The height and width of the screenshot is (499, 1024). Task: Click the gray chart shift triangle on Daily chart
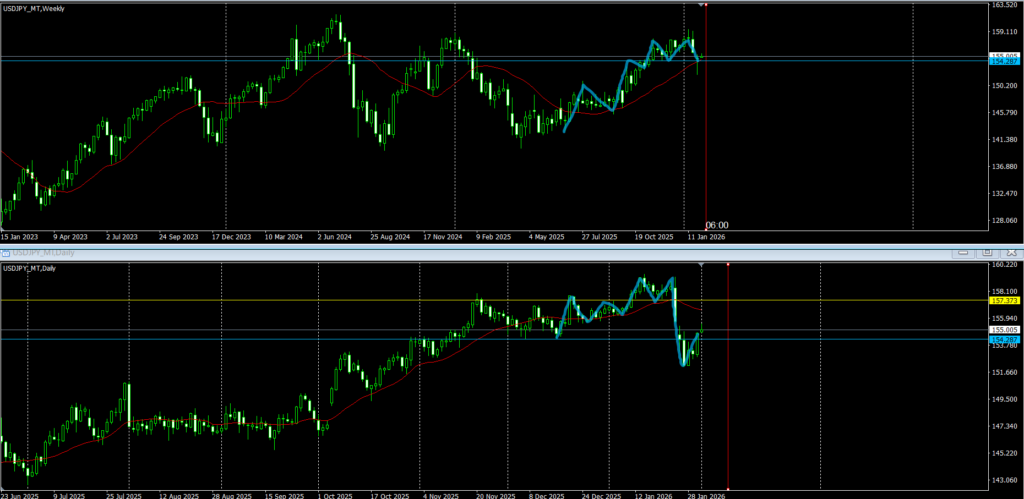700,265
